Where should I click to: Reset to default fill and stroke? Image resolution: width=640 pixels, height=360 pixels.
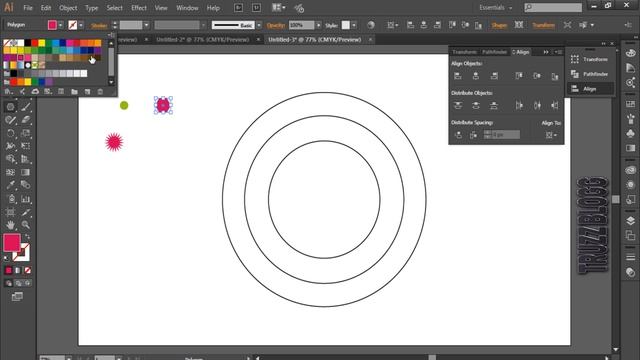pos(6,258)
